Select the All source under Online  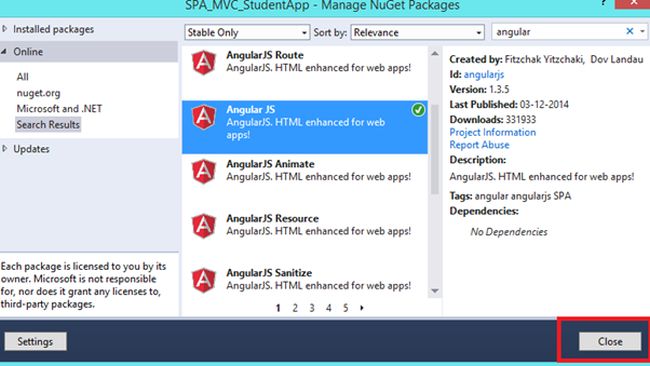[22, 77]
